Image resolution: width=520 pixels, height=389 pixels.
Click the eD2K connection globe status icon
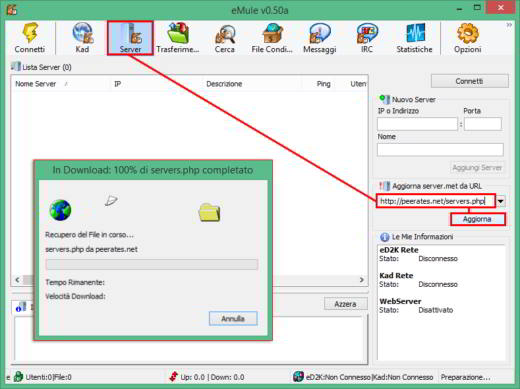click(x=298, y=377)
